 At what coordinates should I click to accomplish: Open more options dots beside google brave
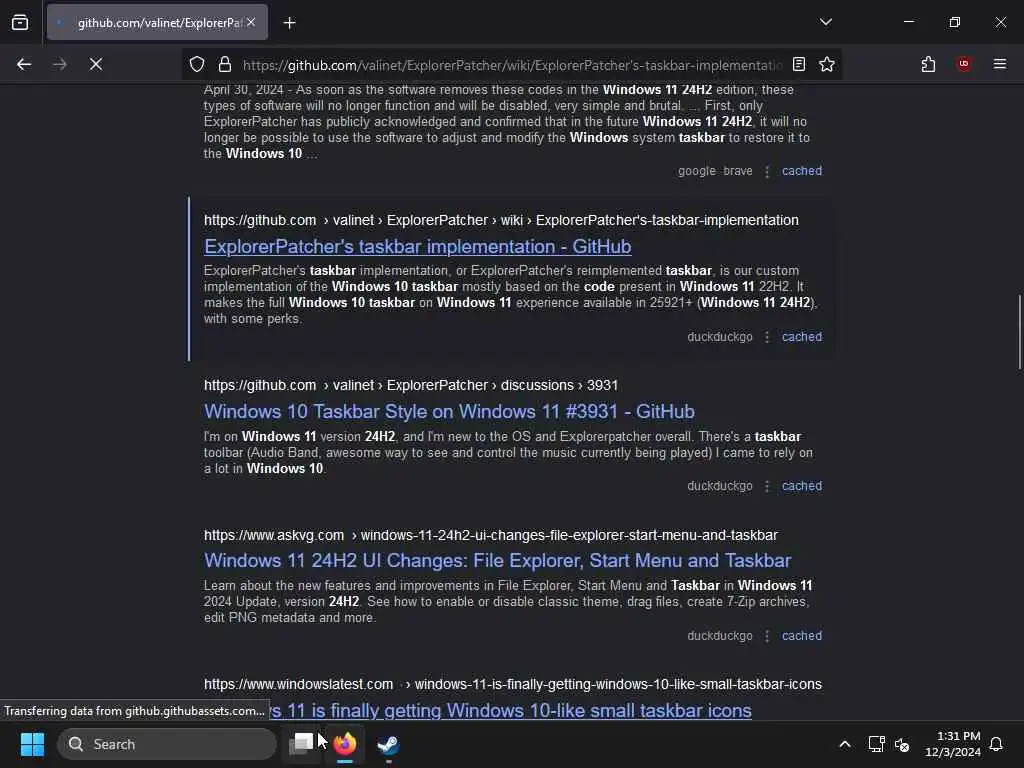pyautogui.click(x=767, y=171)
